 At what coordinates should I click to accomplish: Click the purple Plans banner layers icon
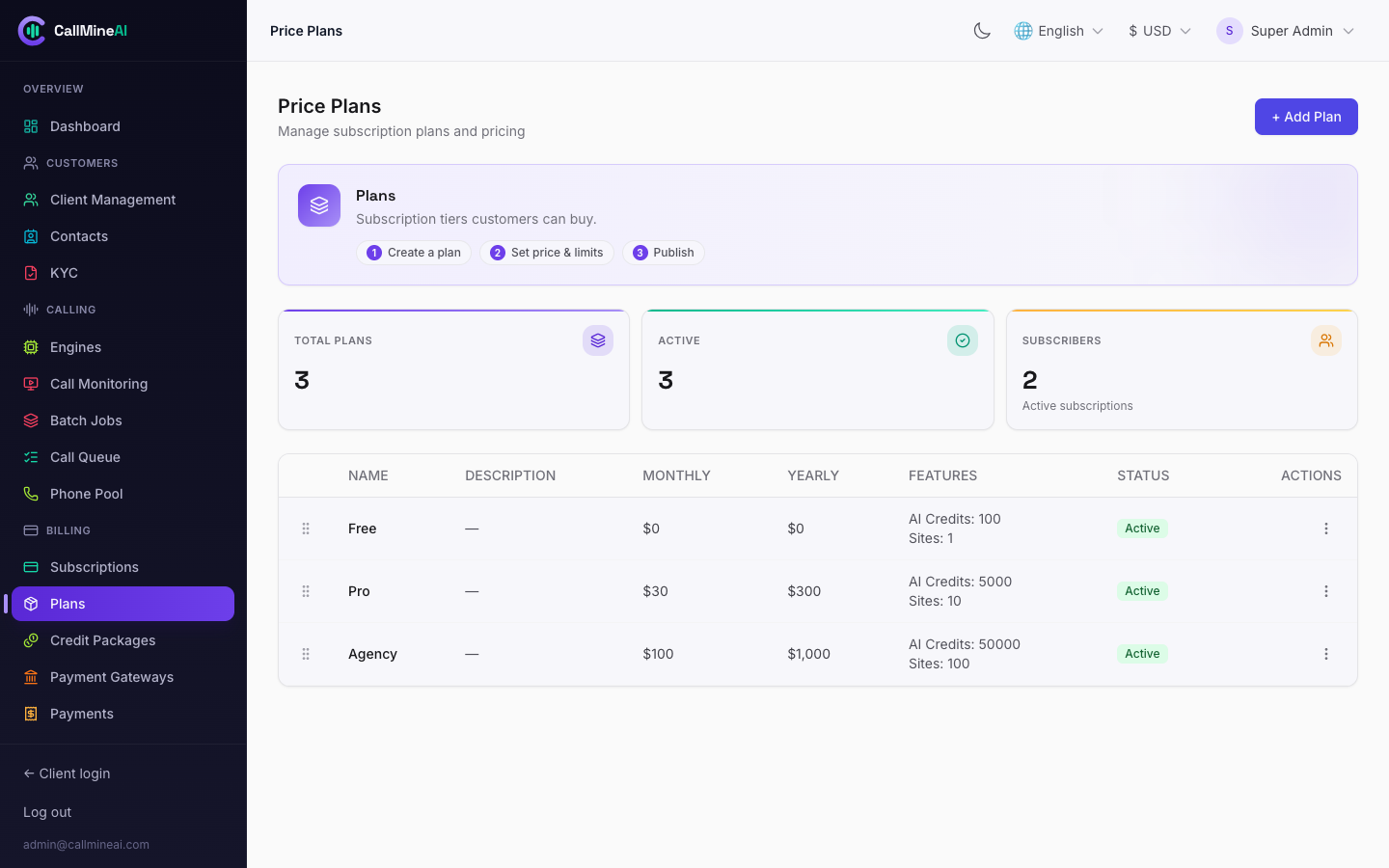319,205
